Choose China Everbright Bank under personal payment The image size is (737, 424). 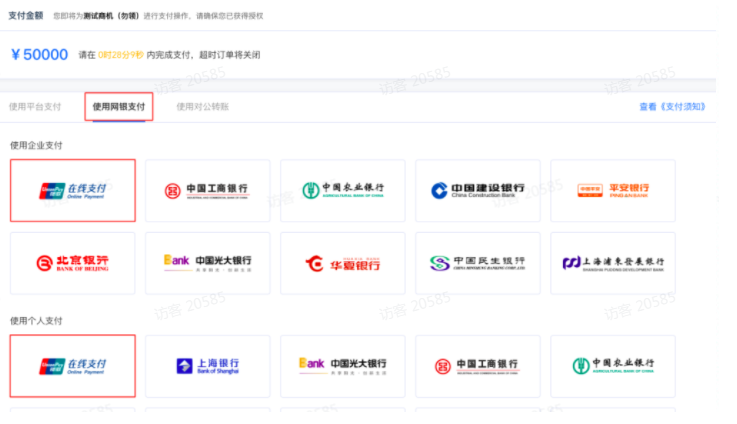pyautogui.click(x=343, y=366)
